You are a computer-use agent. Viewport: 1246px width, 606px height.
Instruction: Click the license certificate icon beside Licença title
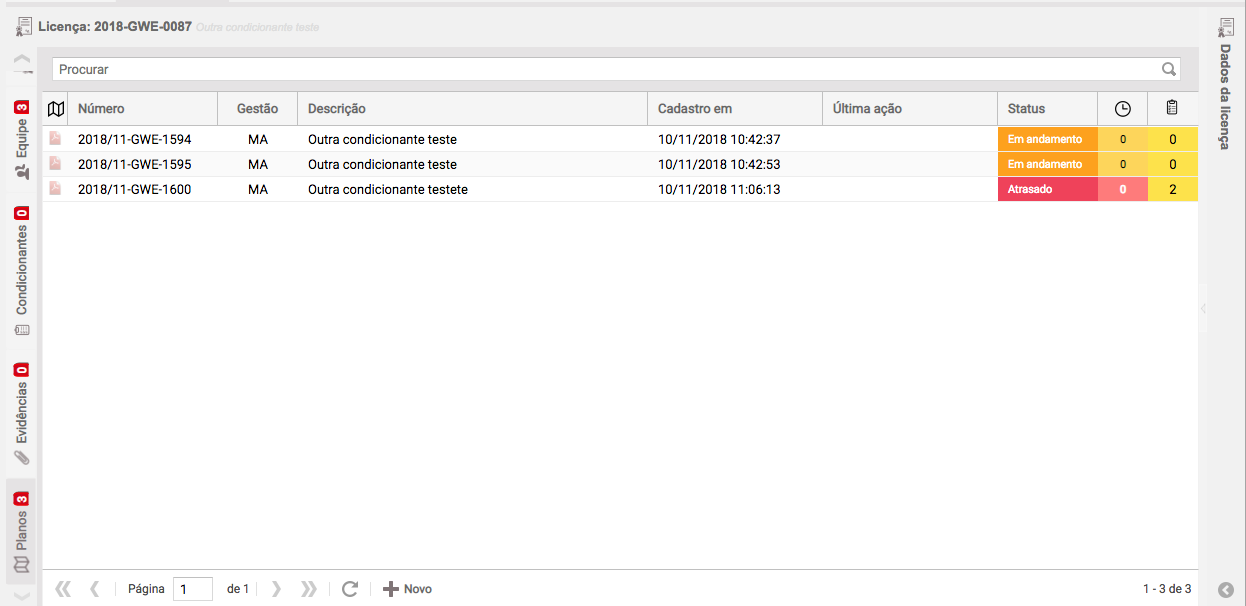(25, 27)
